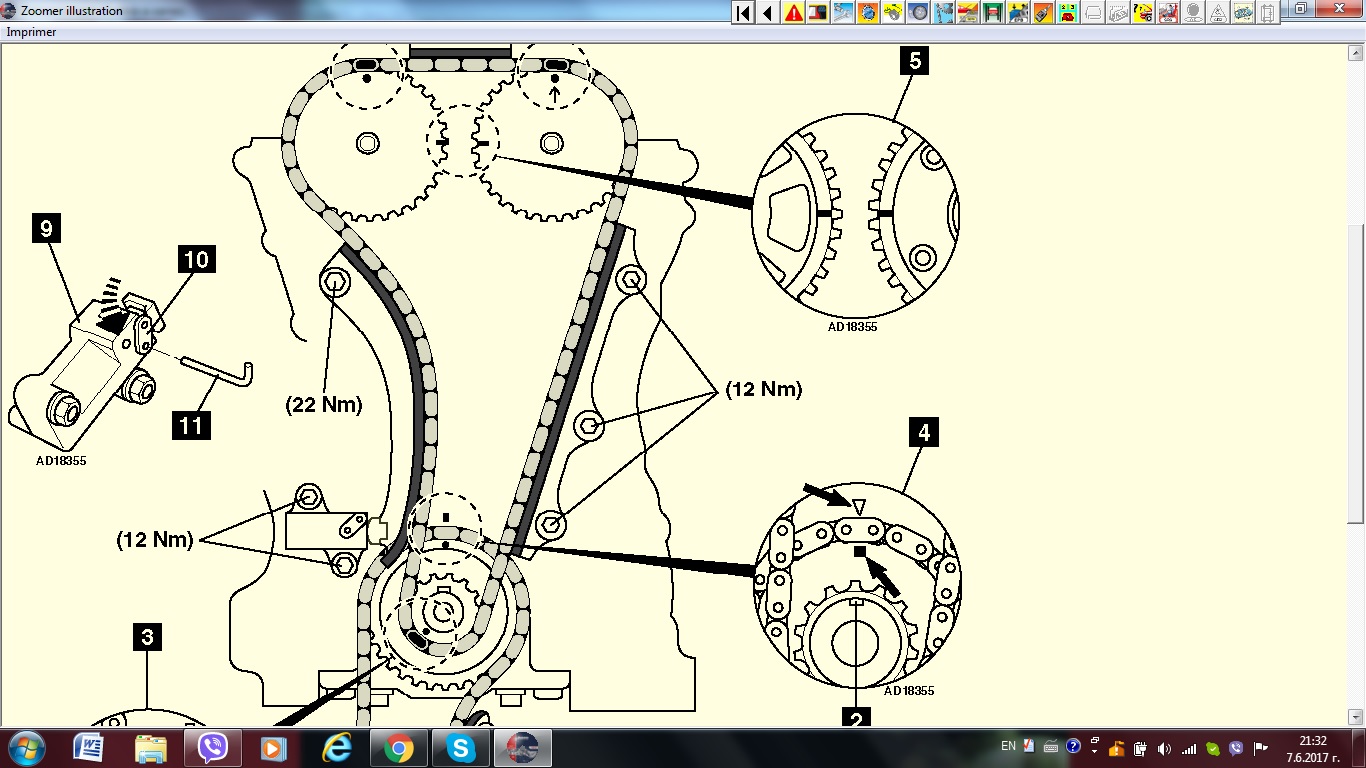Image resolution: width=1366 pixels, height=768 pixels.
Task: Launch Windows Media Player from taskbar
Action: pos(275,748)
